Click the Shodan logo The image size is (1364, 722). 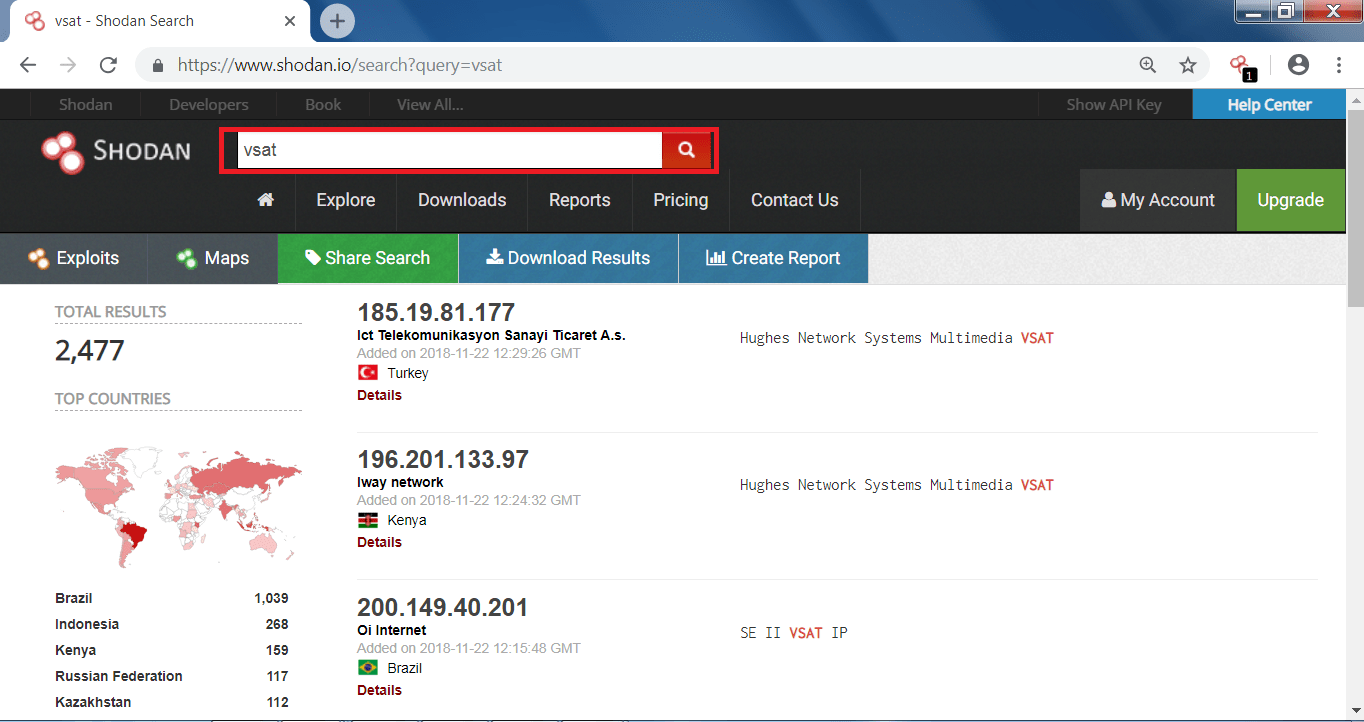coord(116,151)
